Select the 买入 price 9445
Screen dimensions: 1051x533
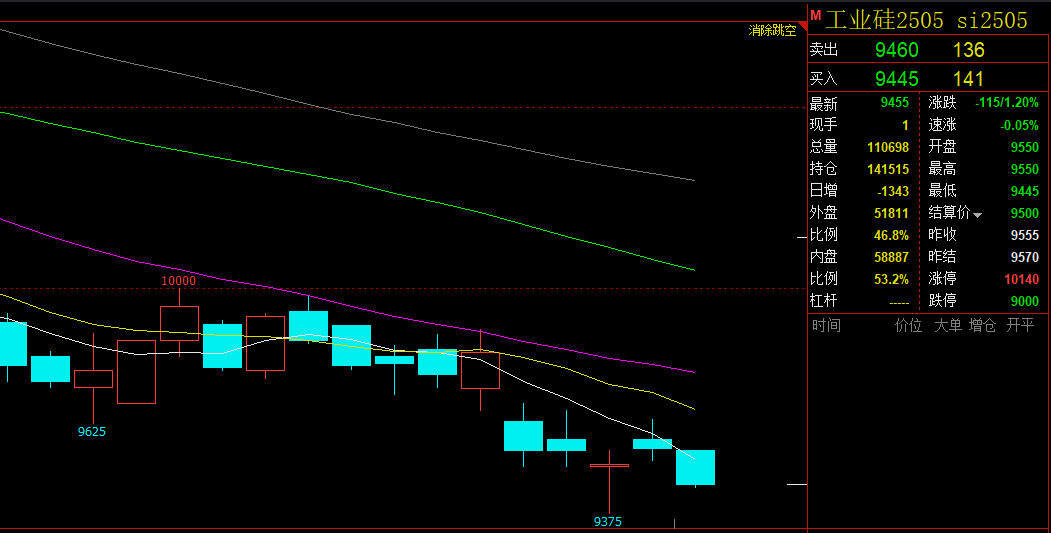(x=897, y=79)
